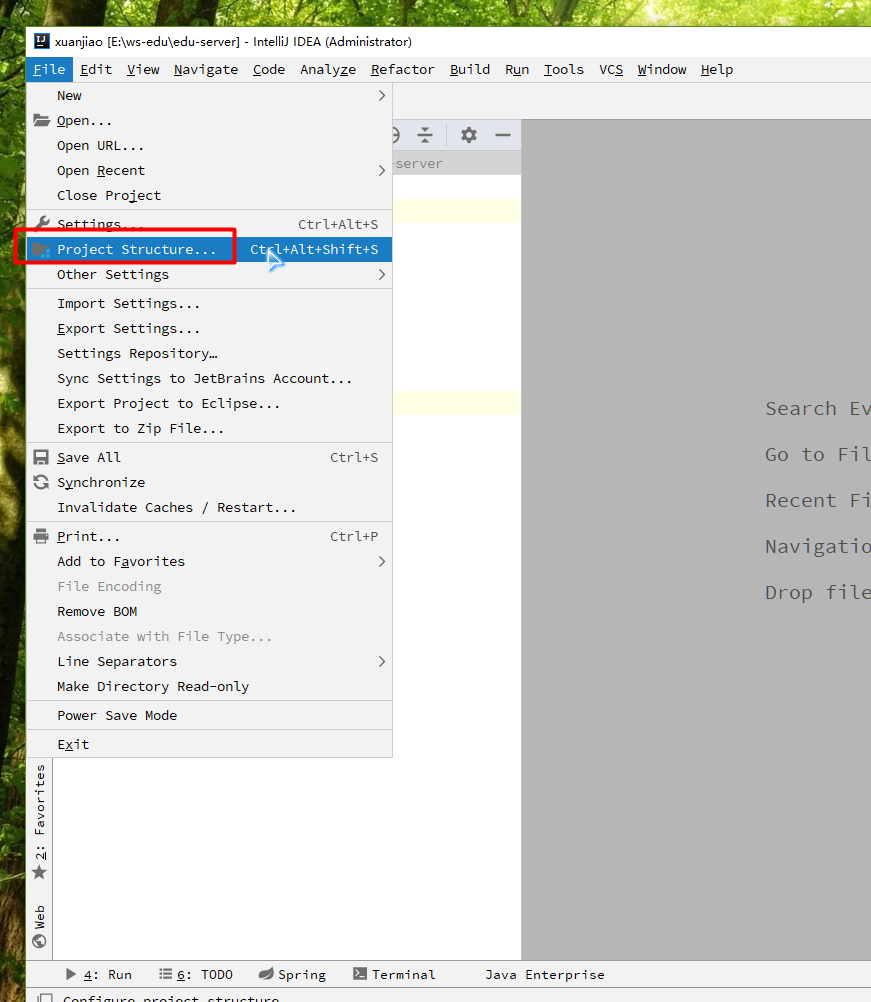
Task: Open the Build menu
Action: click(470, 70)
